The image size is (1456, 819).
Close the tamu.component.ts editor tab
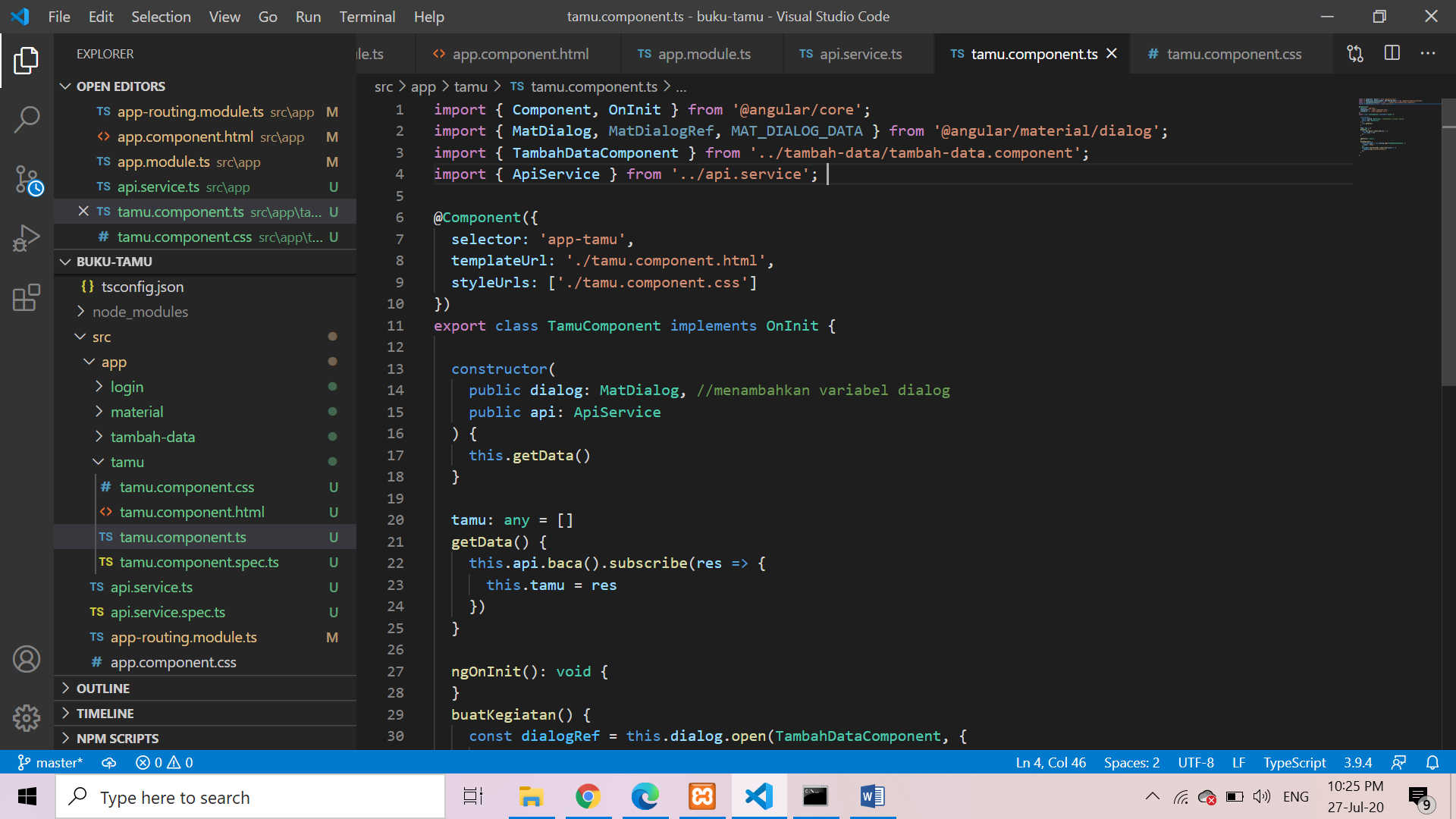pyautogui.click(x=1112, y=54)
